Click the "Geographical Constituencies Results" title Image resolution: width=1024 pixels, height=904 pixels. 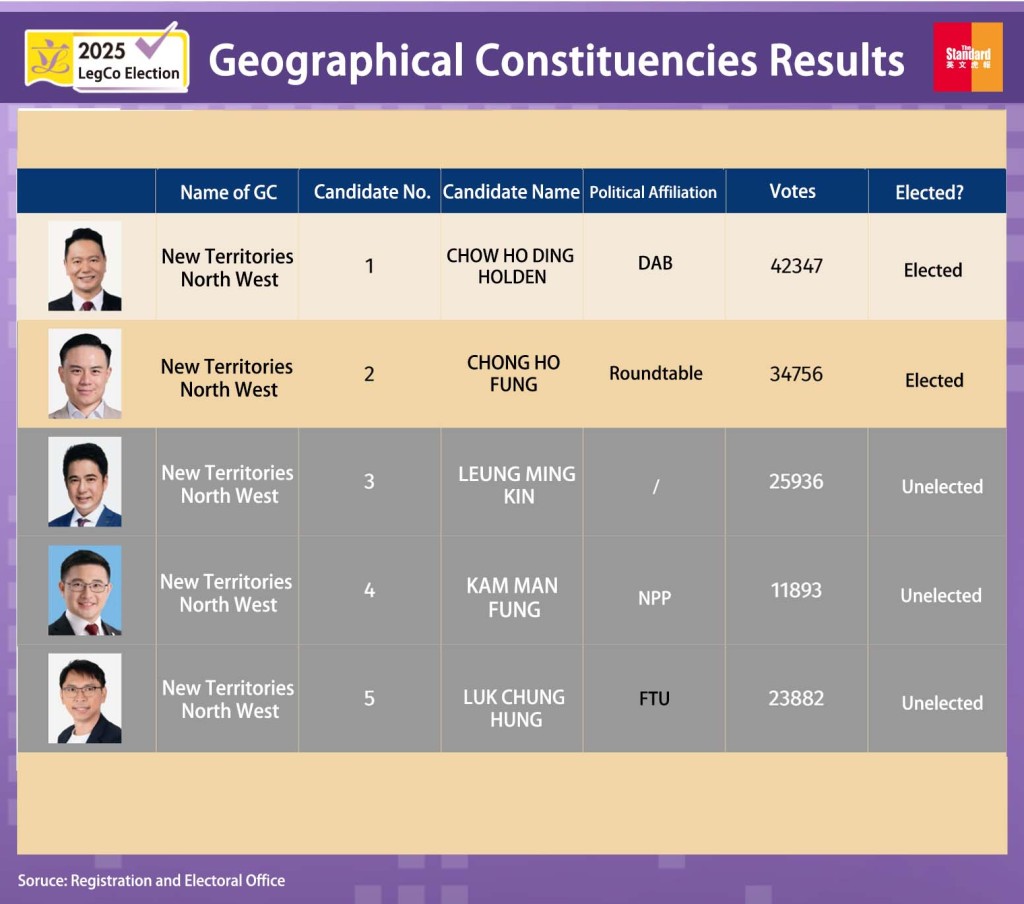[x=556, y=61]
